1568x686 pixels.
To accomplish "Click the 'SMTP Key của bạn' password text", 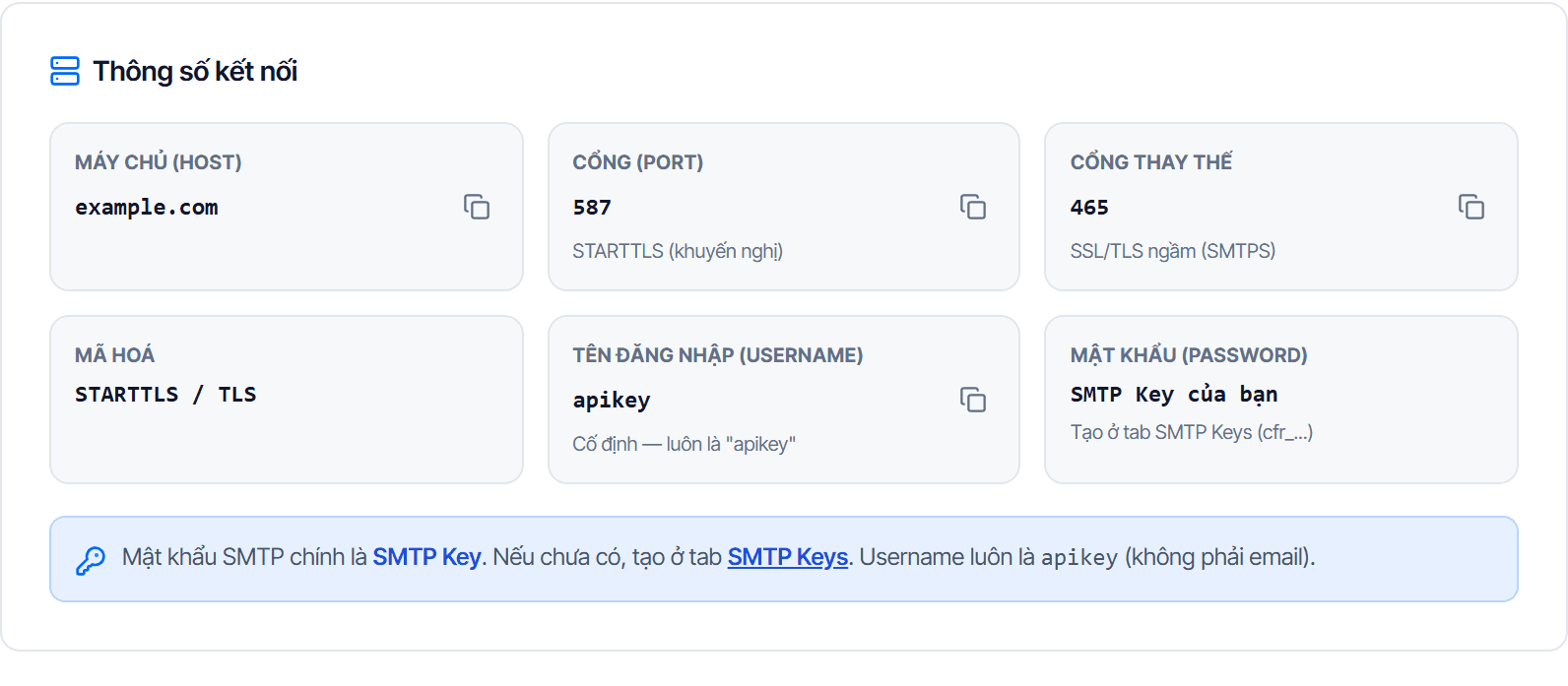I will coord(1174,395).
